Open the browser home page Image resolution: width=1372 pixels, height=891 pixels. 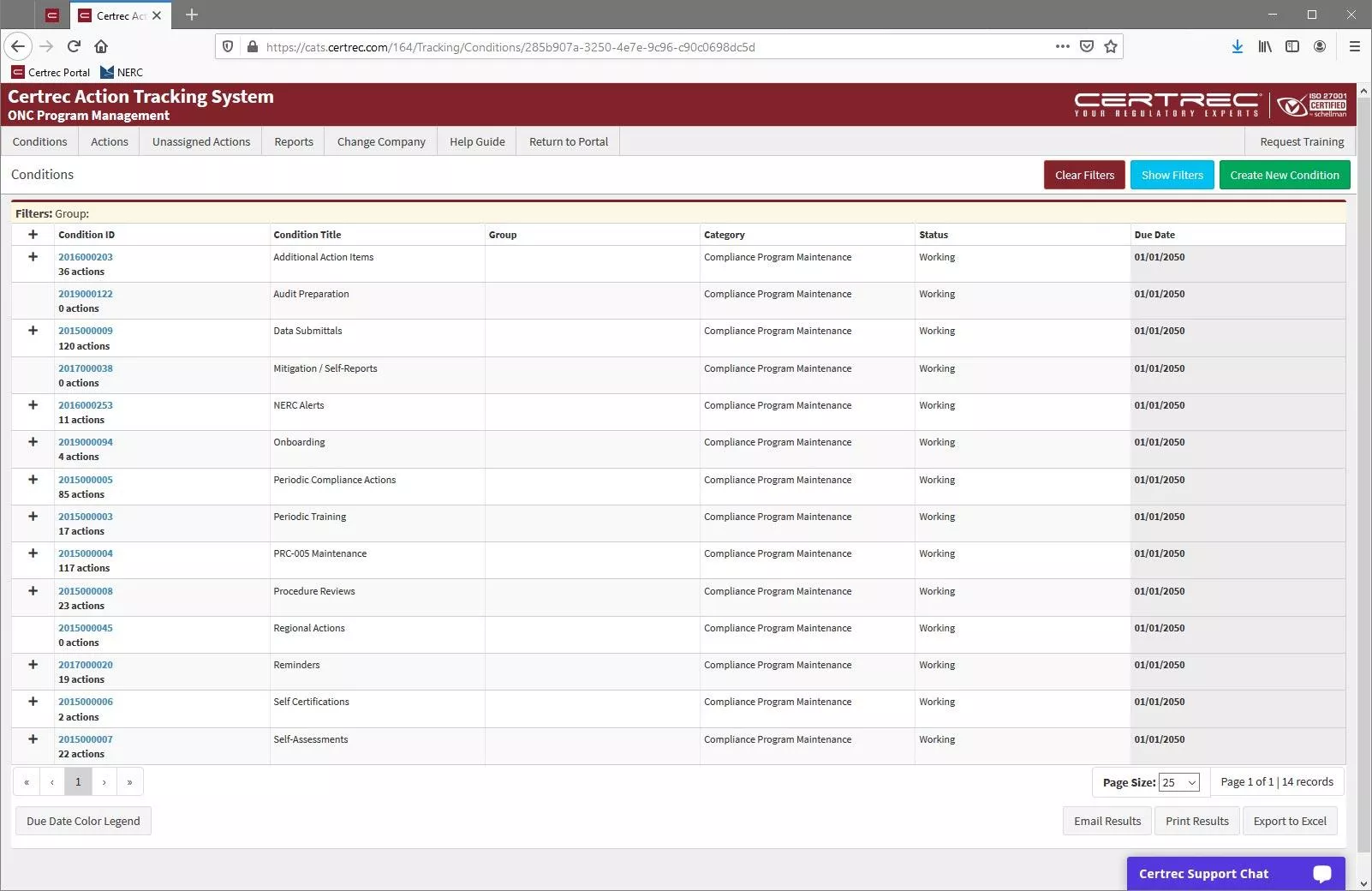[101, 46]
